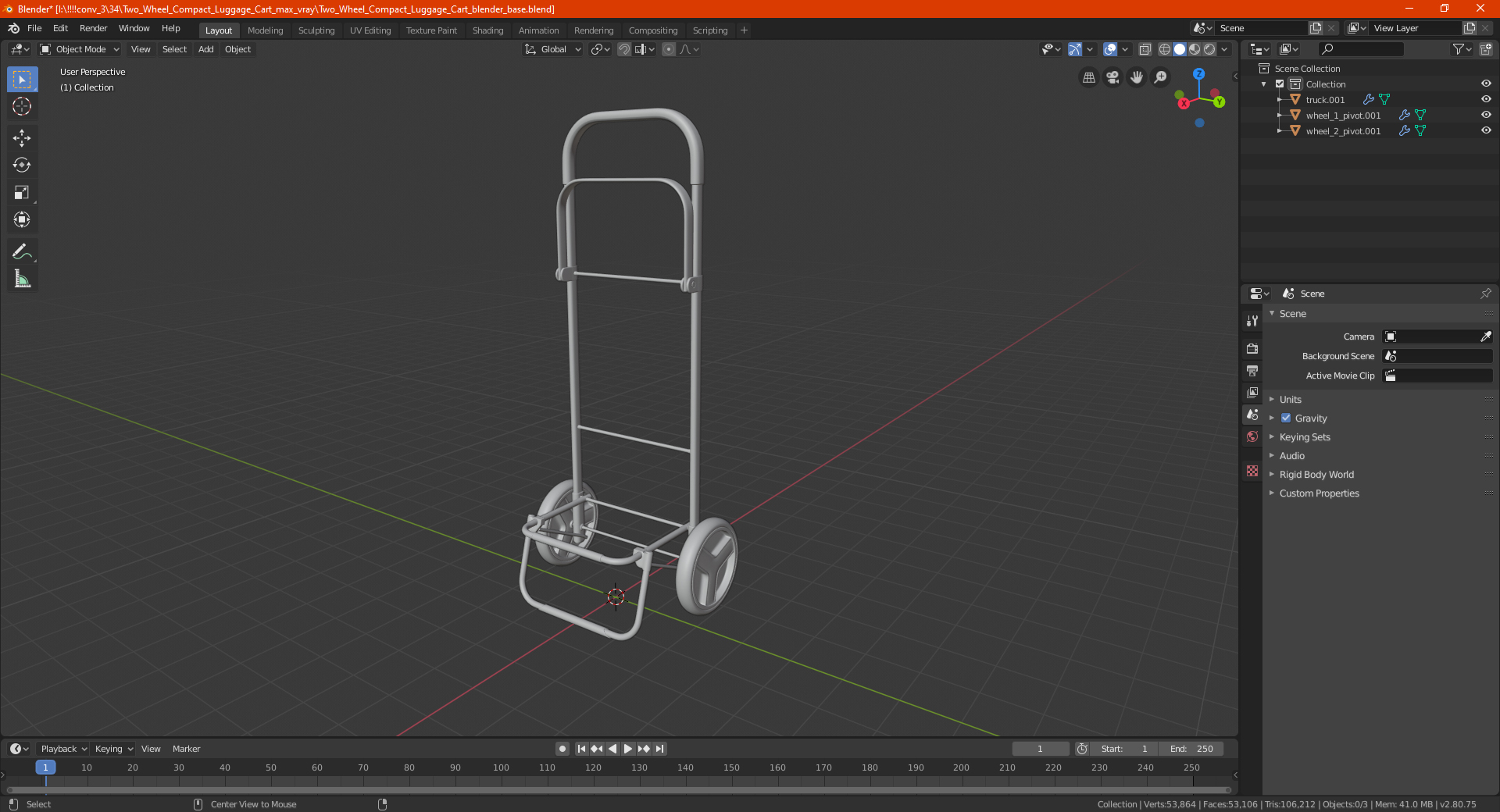Play the animation forward
The width and height of the screenshot is (1500, 812).
(x=627, y=749)
